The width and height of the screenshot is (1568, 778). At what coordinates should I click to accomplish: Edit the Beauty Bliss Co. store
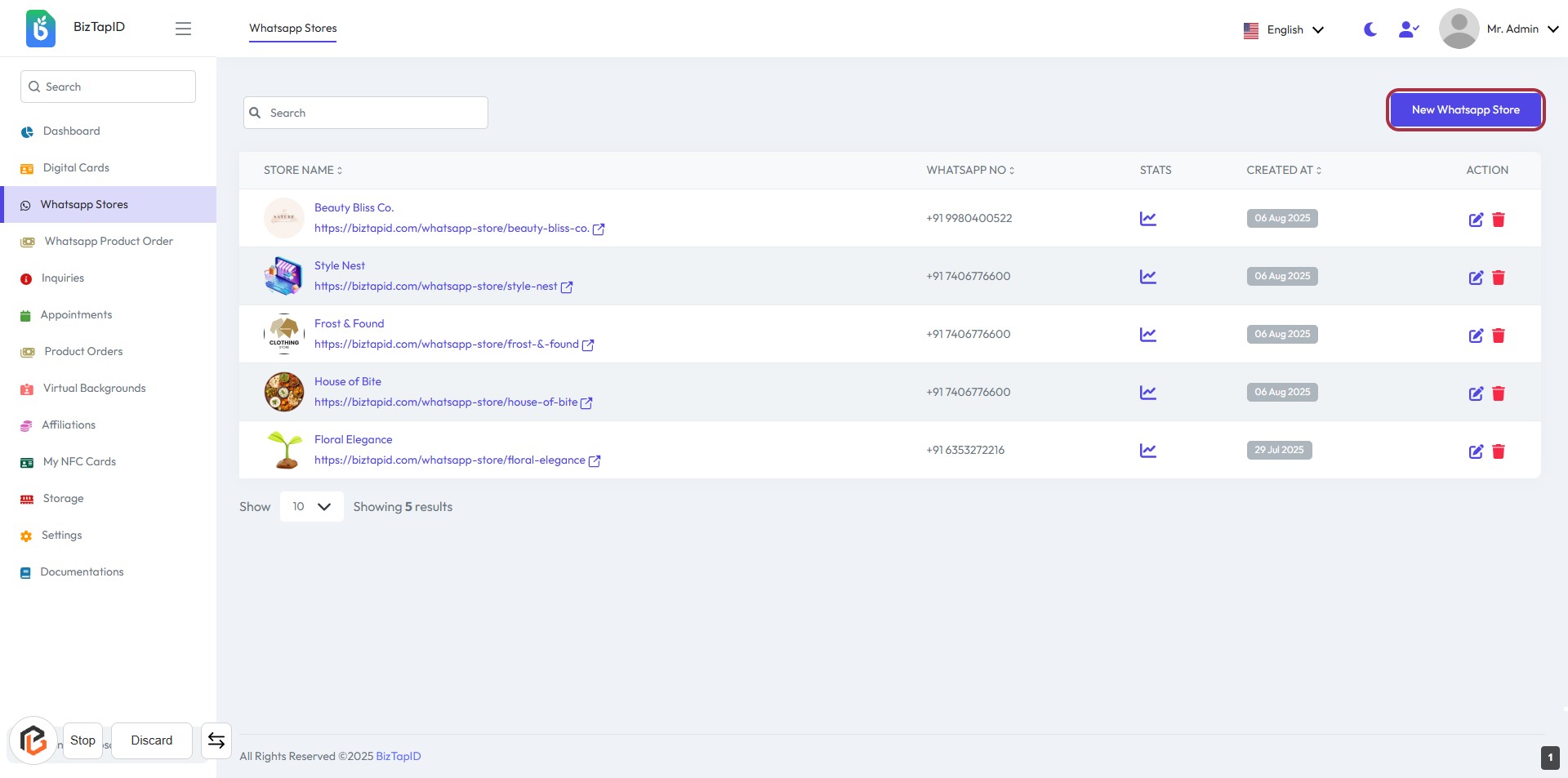click(1476, 220)
